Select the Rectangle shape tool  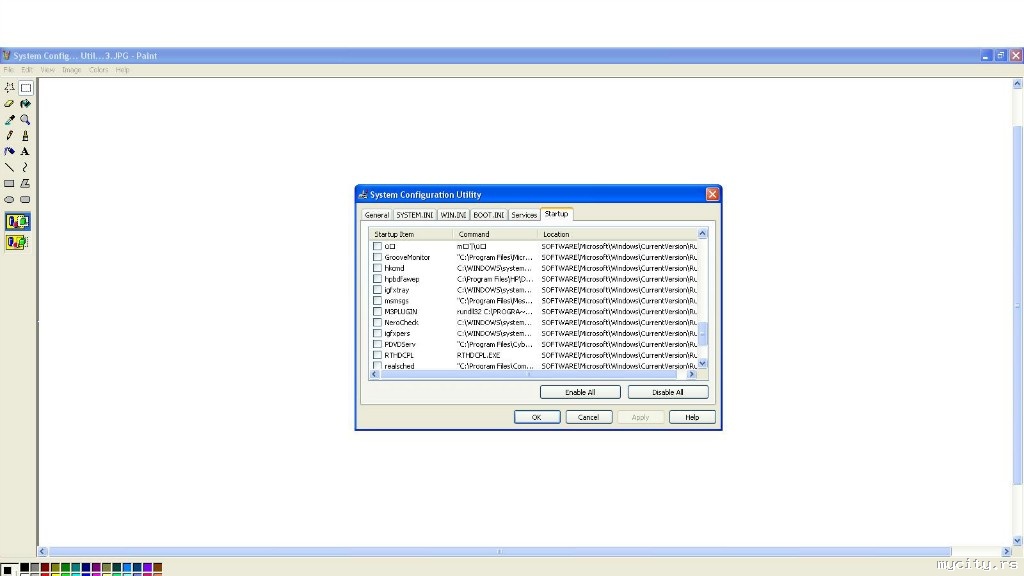pos(9,184)
